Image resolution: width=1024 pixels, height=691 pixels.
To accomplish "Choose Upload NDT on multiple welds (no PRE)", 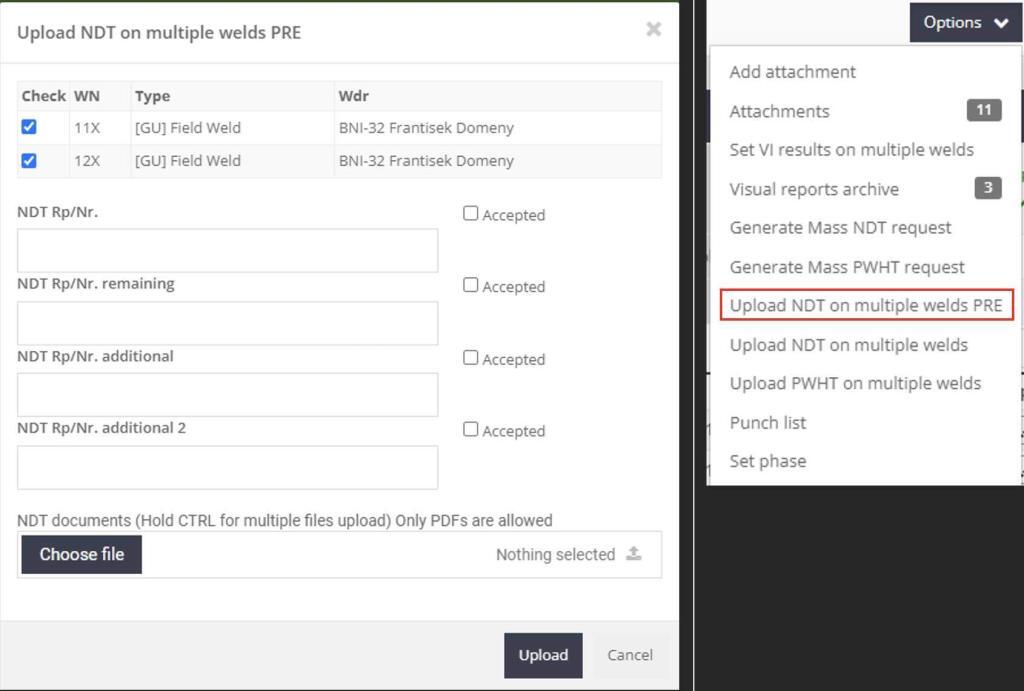I will [x=848, y=344].
